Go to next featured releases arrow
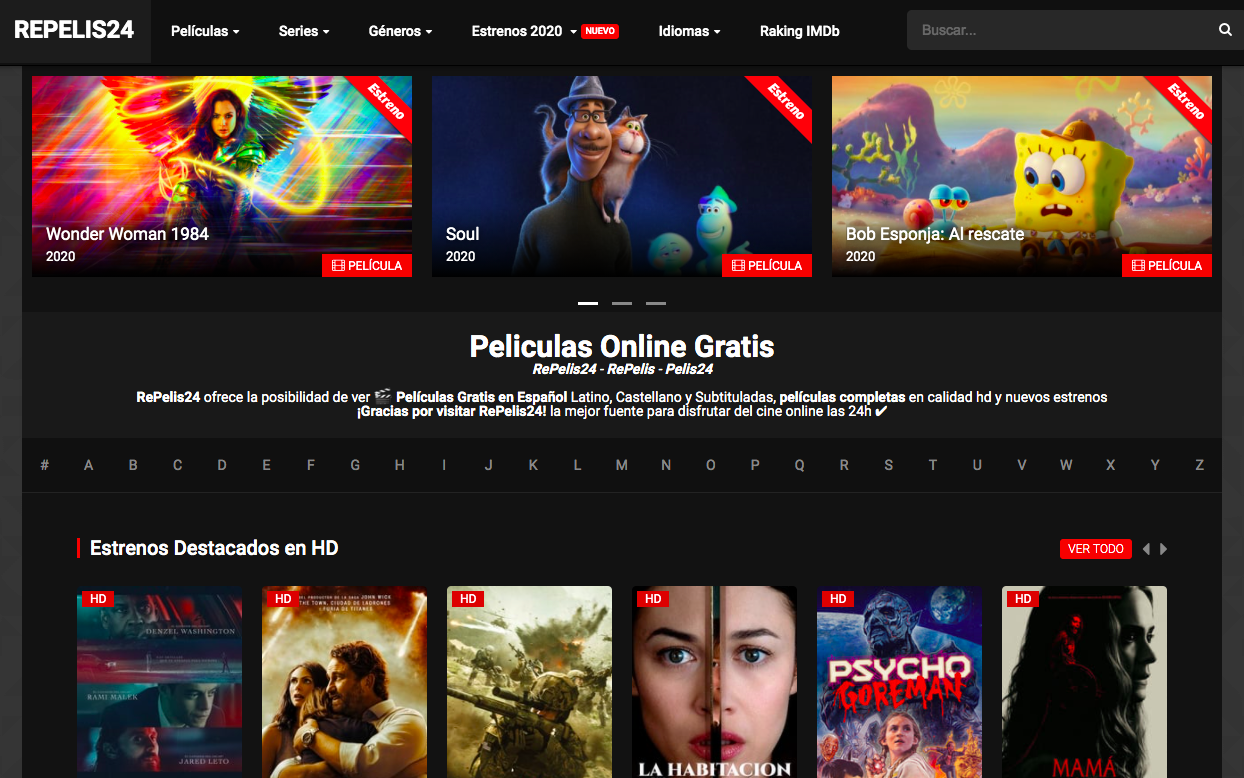The image size is (1244, 778). (1164, 549)
